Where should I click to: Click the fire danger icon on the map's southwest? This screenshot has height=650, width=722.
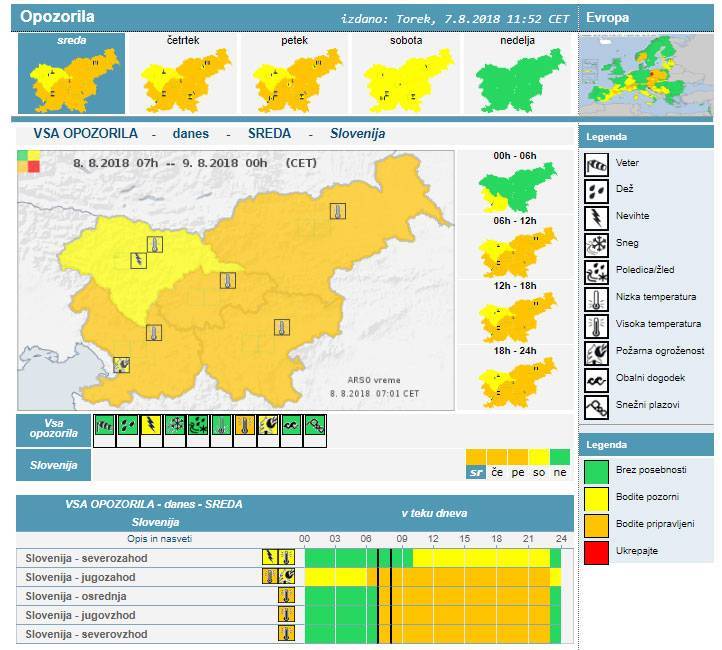(x=122, y=365)
